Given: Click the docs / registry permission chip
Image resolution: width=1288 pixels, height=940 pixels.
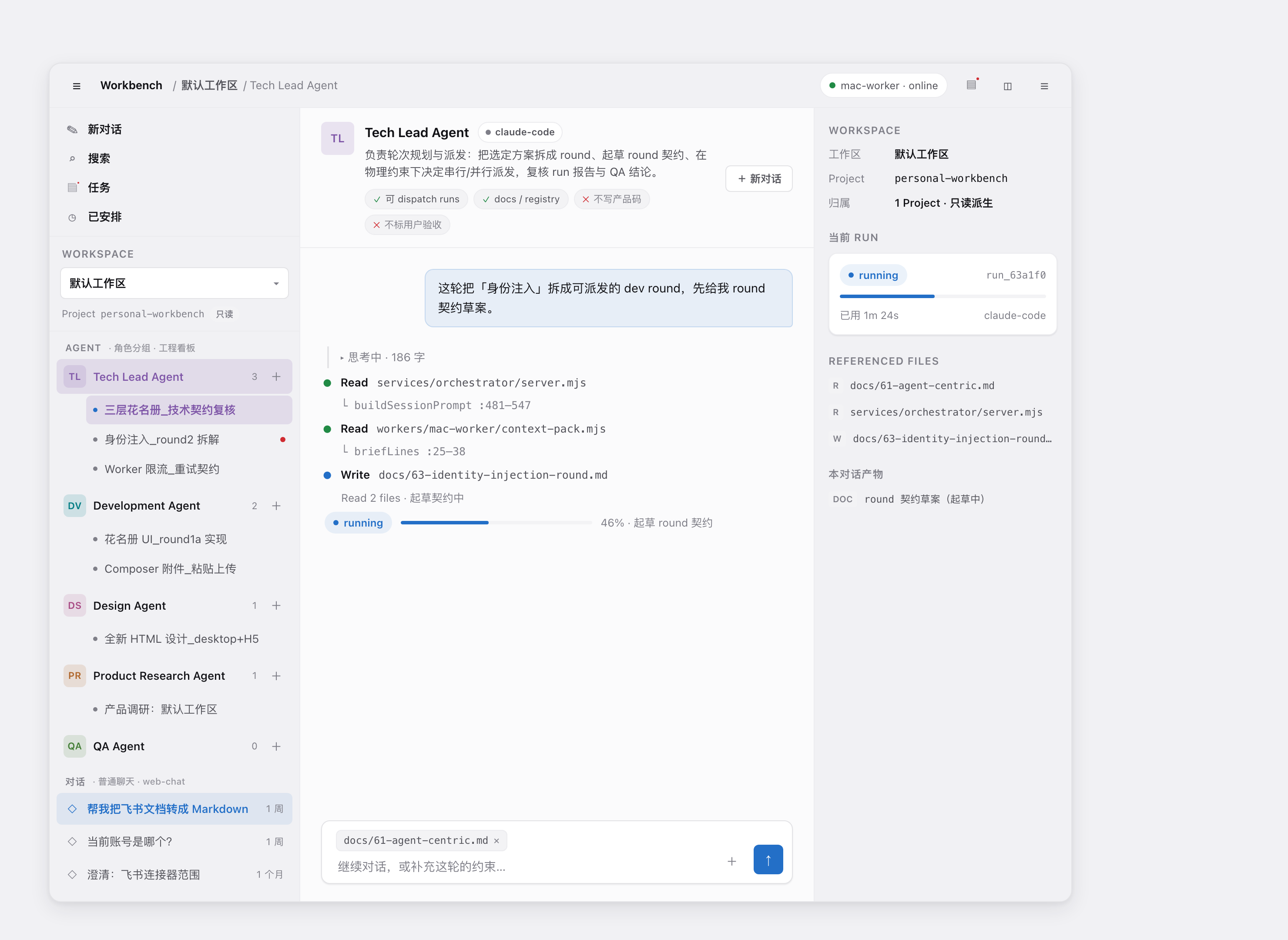Looking at the screenshot, I should [x=520, y=199].
